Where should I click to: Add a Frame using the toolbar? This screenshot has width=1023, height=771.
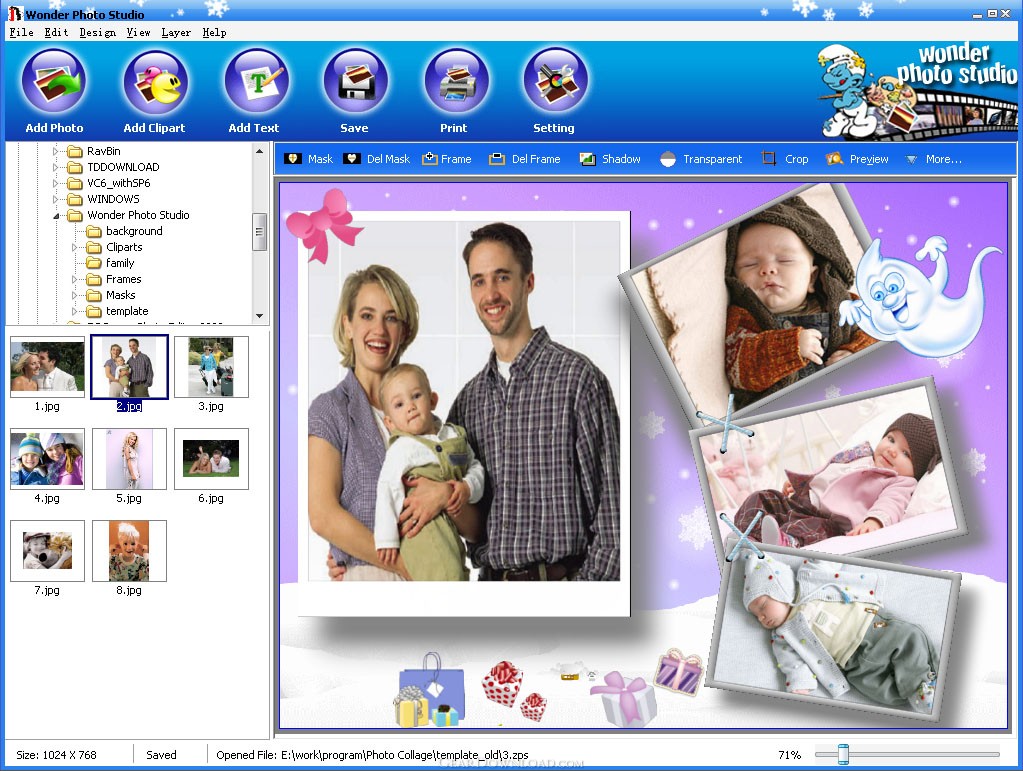click(447, 159)
